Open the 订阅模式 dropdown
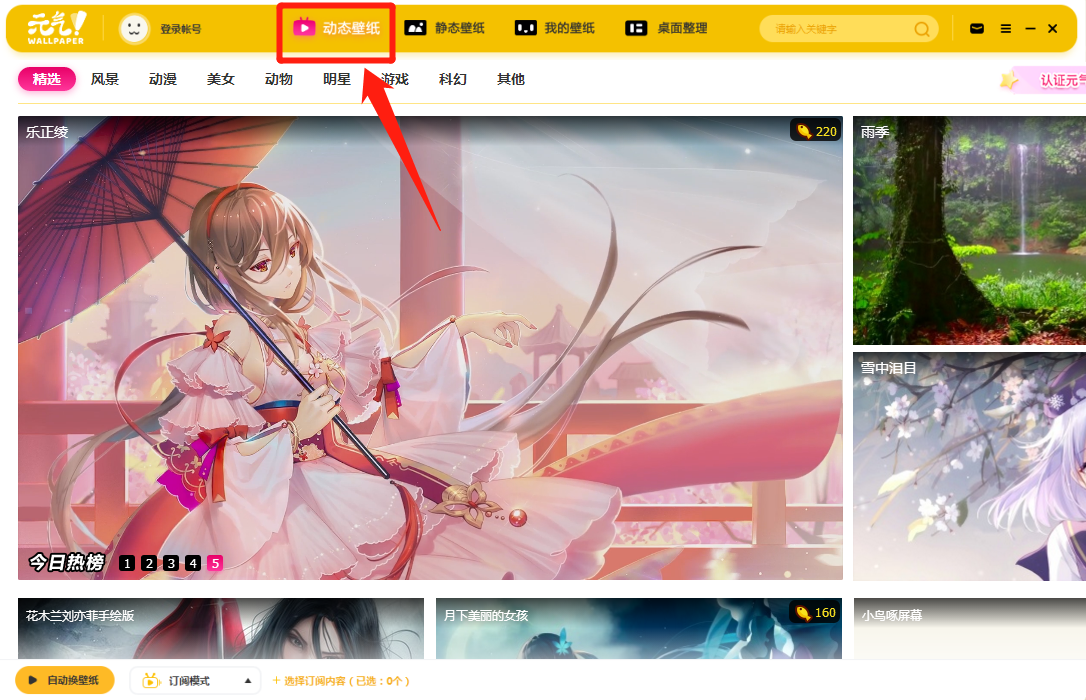Image resolution: width=1086 pixels, height=700 pixels. (x=195, y=681)
